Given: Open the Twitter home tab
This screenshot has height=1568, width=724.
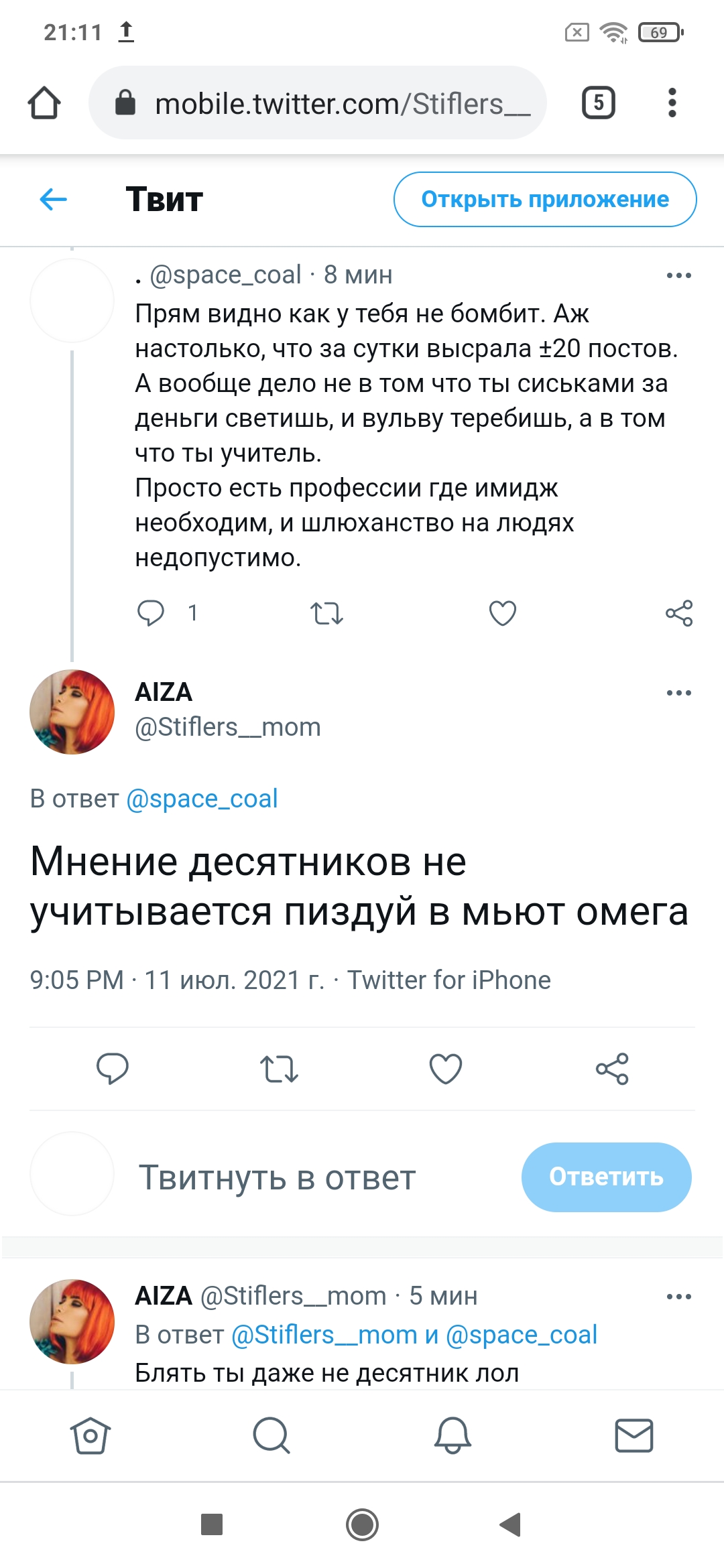Looking at the screenshot, I should click(90, 1435).
